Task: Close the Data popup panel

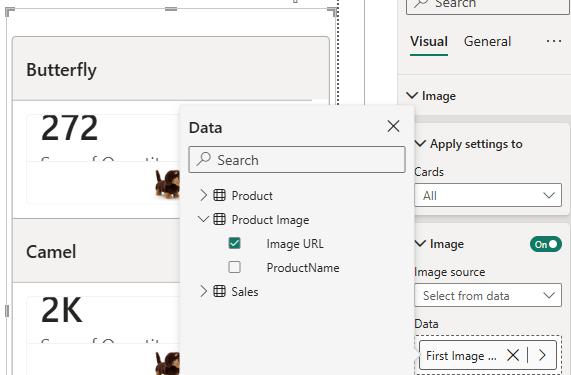Action: click(x=393, y=126)
